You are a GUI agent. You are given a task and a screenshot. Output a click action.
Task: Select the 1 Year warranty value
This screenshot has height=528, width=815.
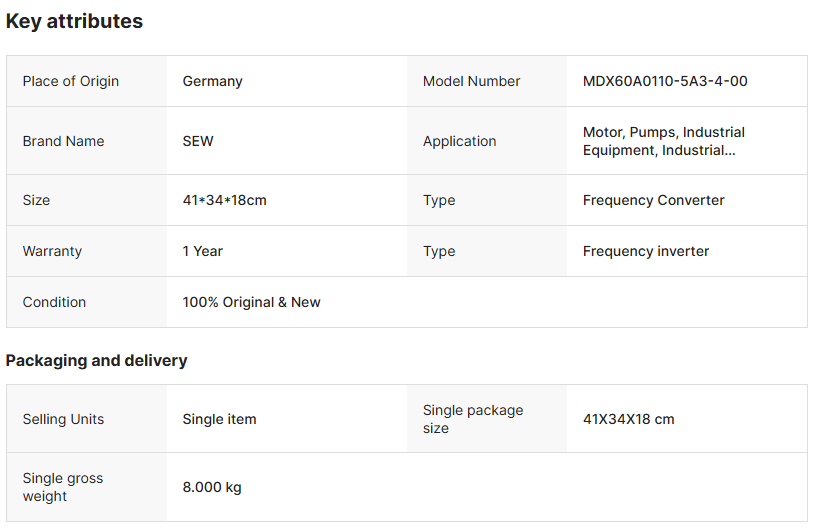202,251
